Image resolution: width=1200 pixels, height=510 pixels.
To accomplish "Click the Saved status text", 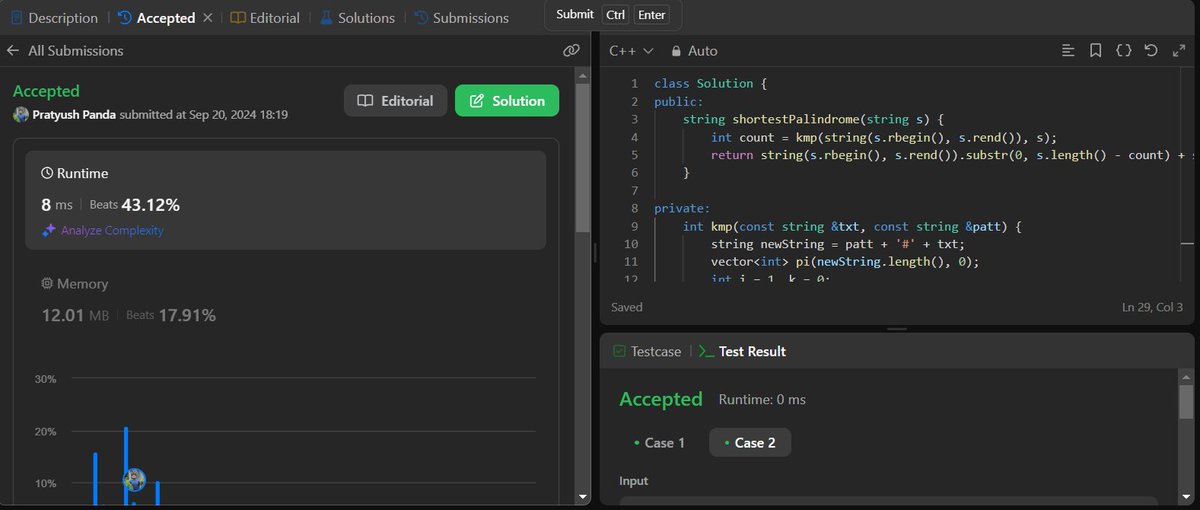I will coord(627,307).
